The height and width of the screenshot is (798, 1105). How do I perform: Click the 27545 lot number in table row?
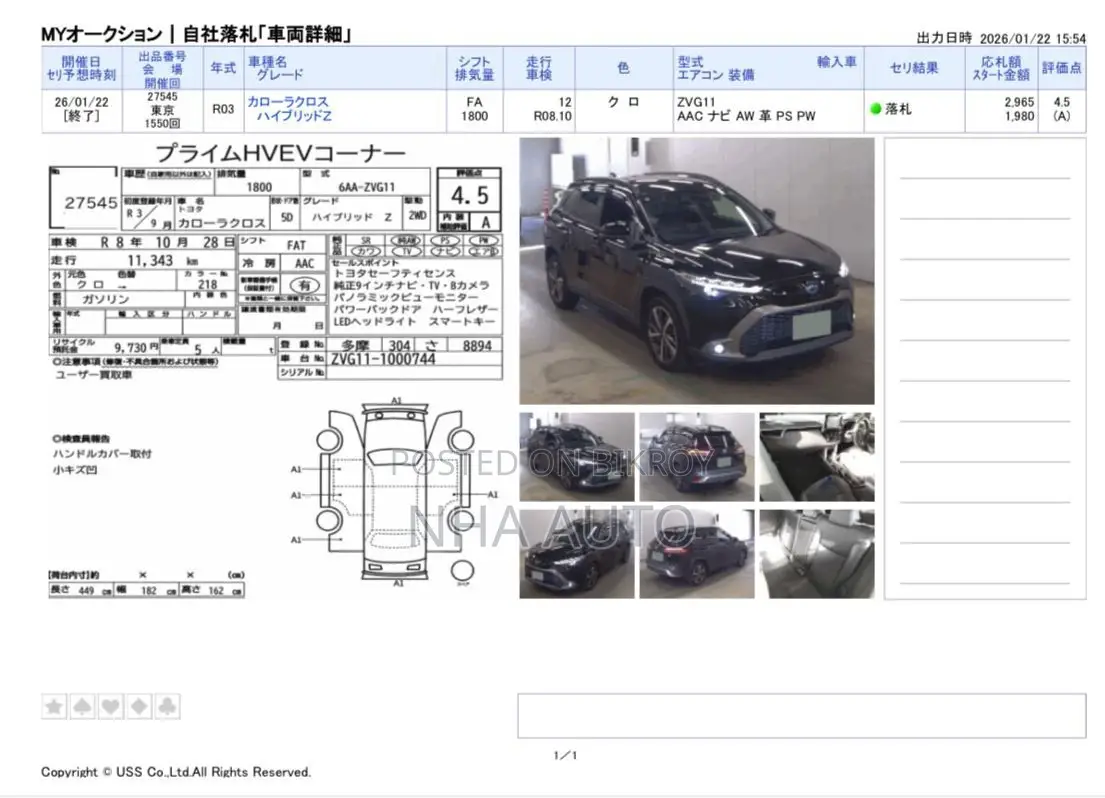(162, 97)
